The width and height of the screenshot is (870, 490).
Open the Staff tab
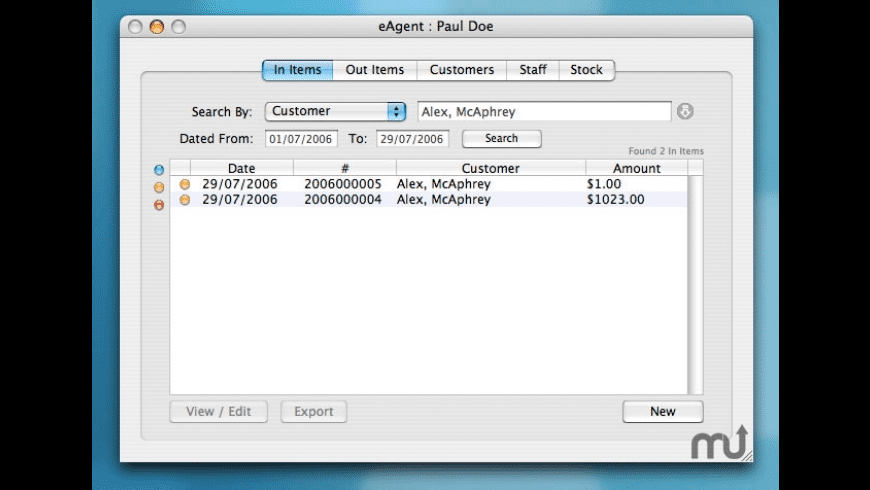click(x=533, y=70)
